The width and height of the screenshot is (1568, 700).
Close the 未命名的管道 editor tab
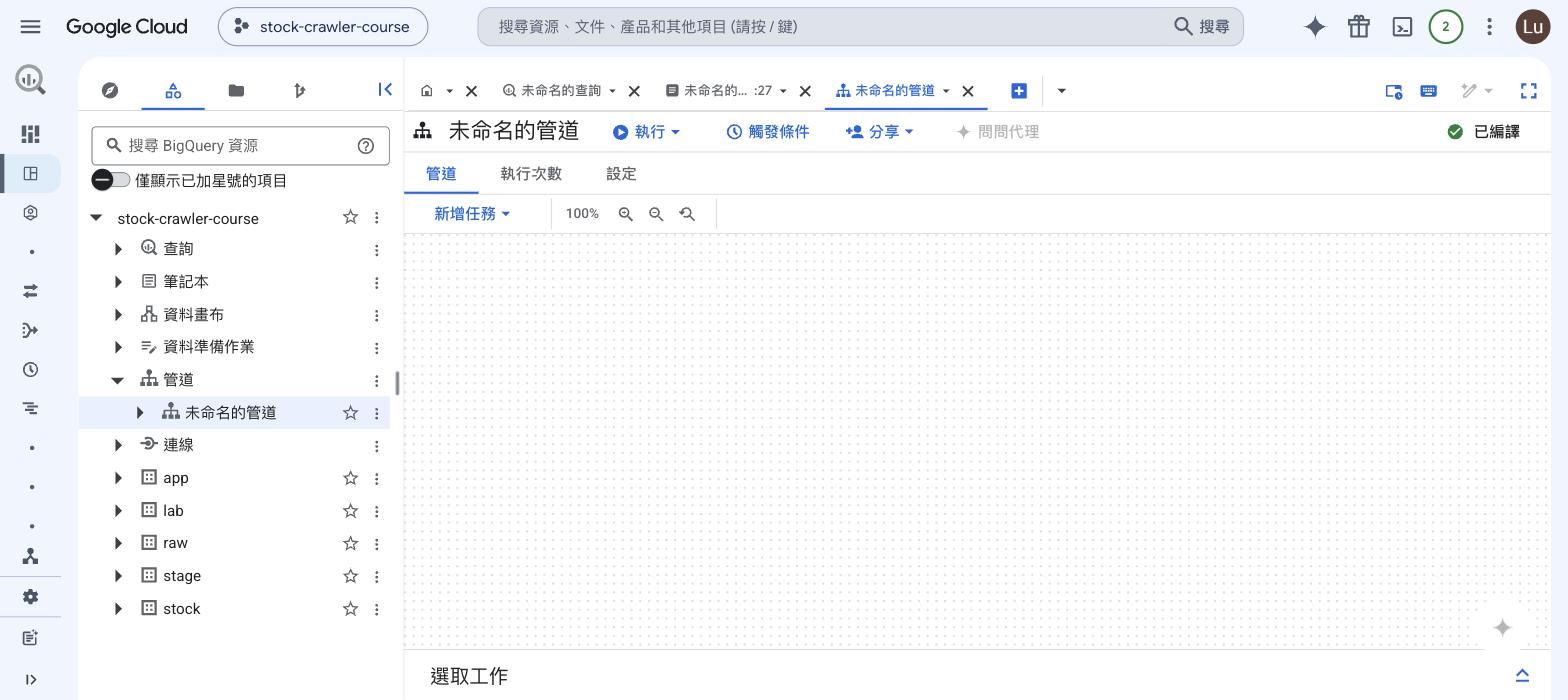[x=968, y=91]
